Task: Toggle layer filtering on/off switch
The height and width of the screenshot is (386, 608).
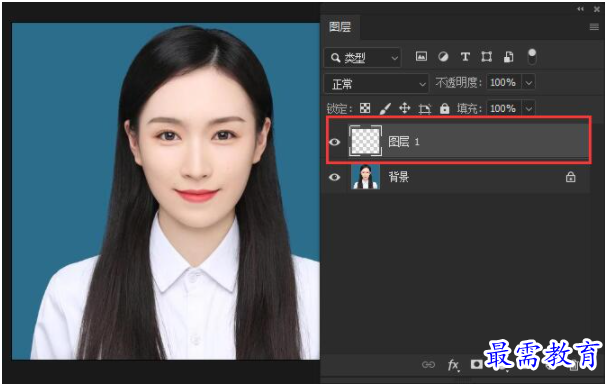Action: click(x=532, y=56)
